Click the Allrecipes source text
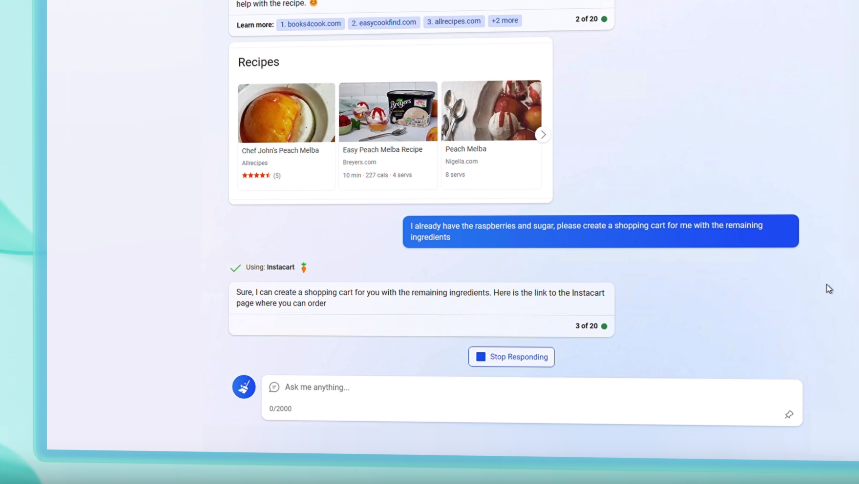859x484 pixels. coord(255,163)
